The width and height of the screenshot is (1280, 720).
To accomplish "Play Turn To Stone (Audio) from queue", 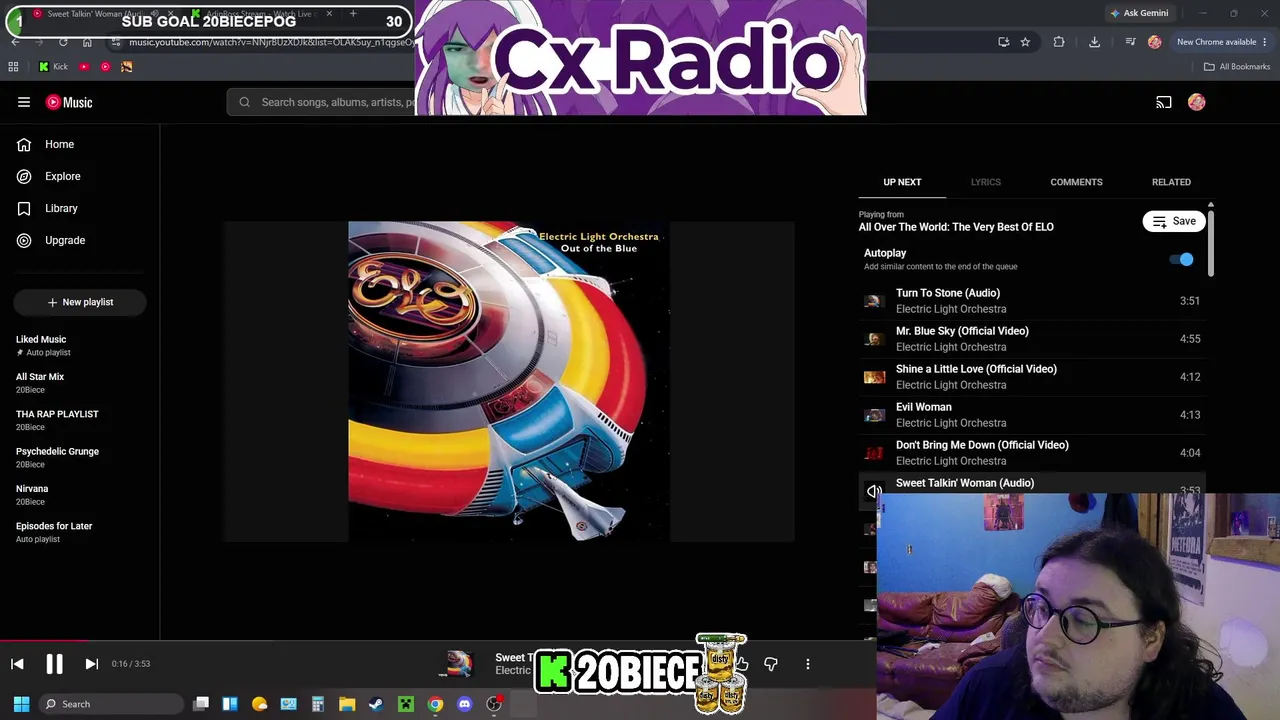I will (x=1032, y=301).
